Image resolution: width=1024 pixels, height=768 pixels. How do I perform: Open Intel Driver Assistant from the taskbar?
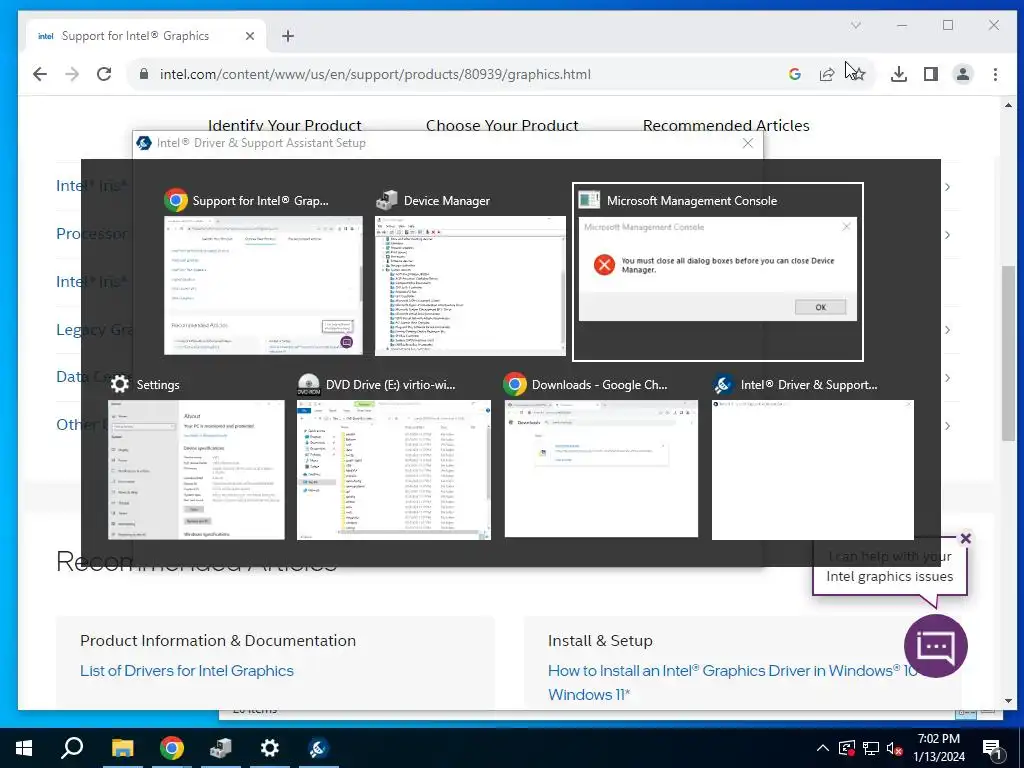click(319, 748)
